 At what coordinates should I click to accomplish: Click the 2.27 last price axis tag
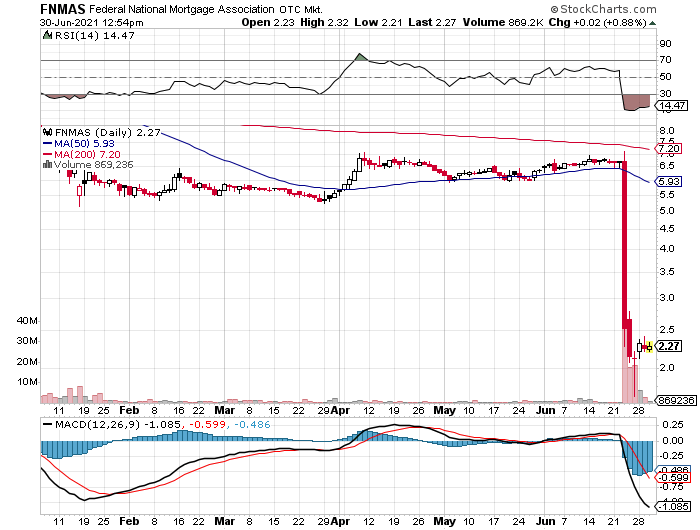[x=668, y=346]
